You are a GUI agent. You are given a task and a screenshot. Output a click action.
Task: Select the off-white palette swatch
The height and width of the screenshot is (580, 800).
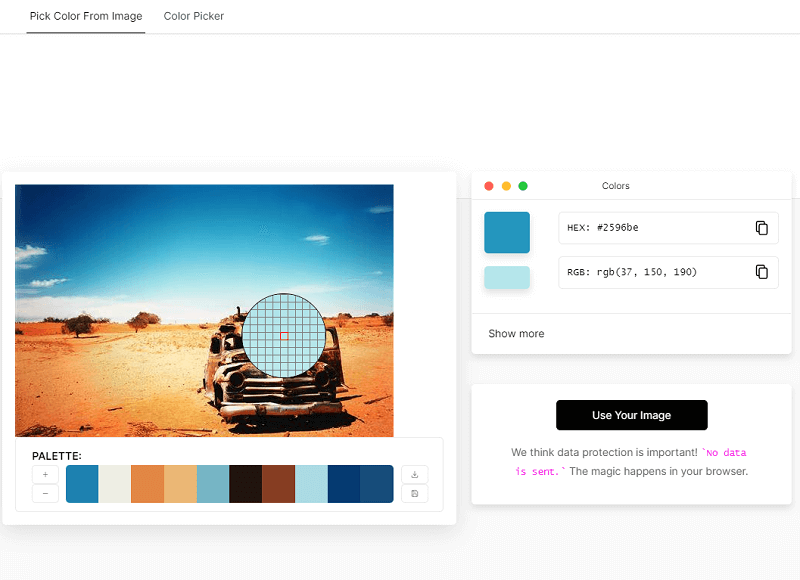(115, 484)
